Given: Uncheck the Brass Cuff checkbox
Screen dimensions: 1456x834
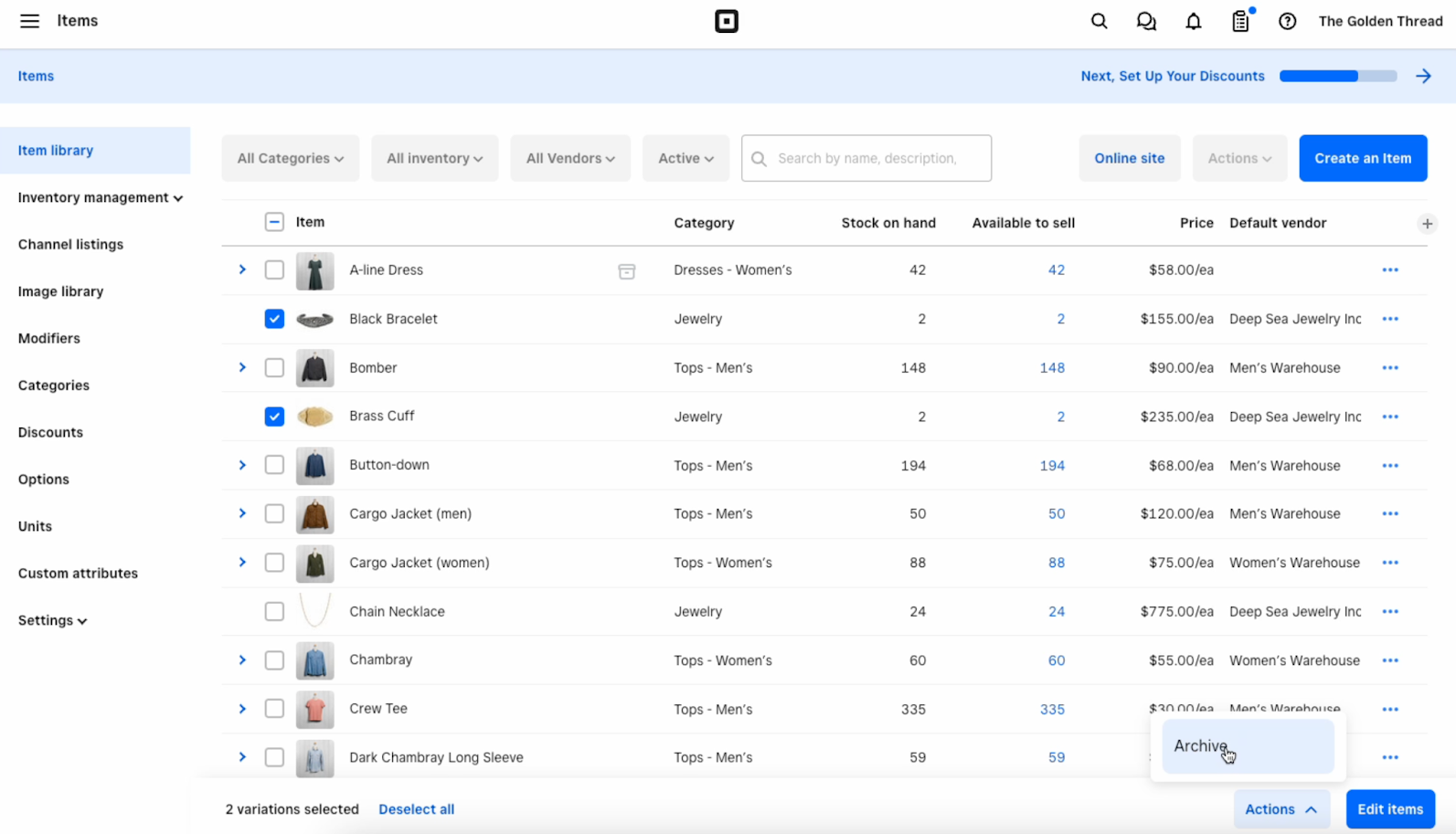Looking at the screenshot, I should (274, 417).
